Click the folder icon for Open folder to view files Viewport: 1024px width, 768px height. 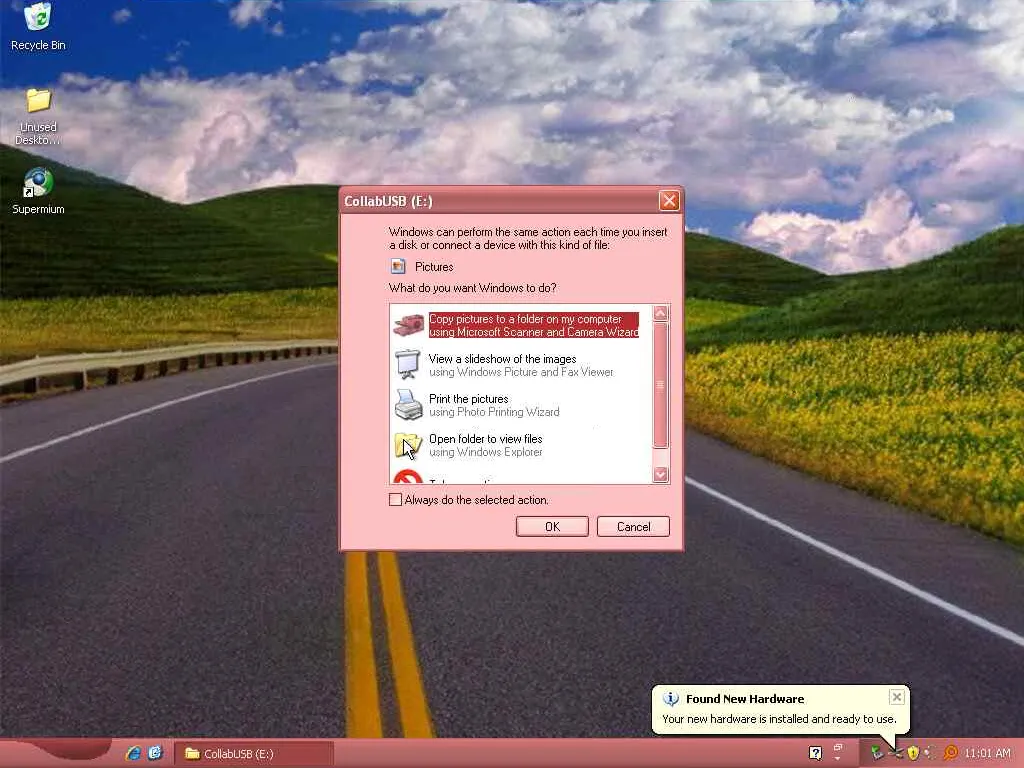pos(408,445)
